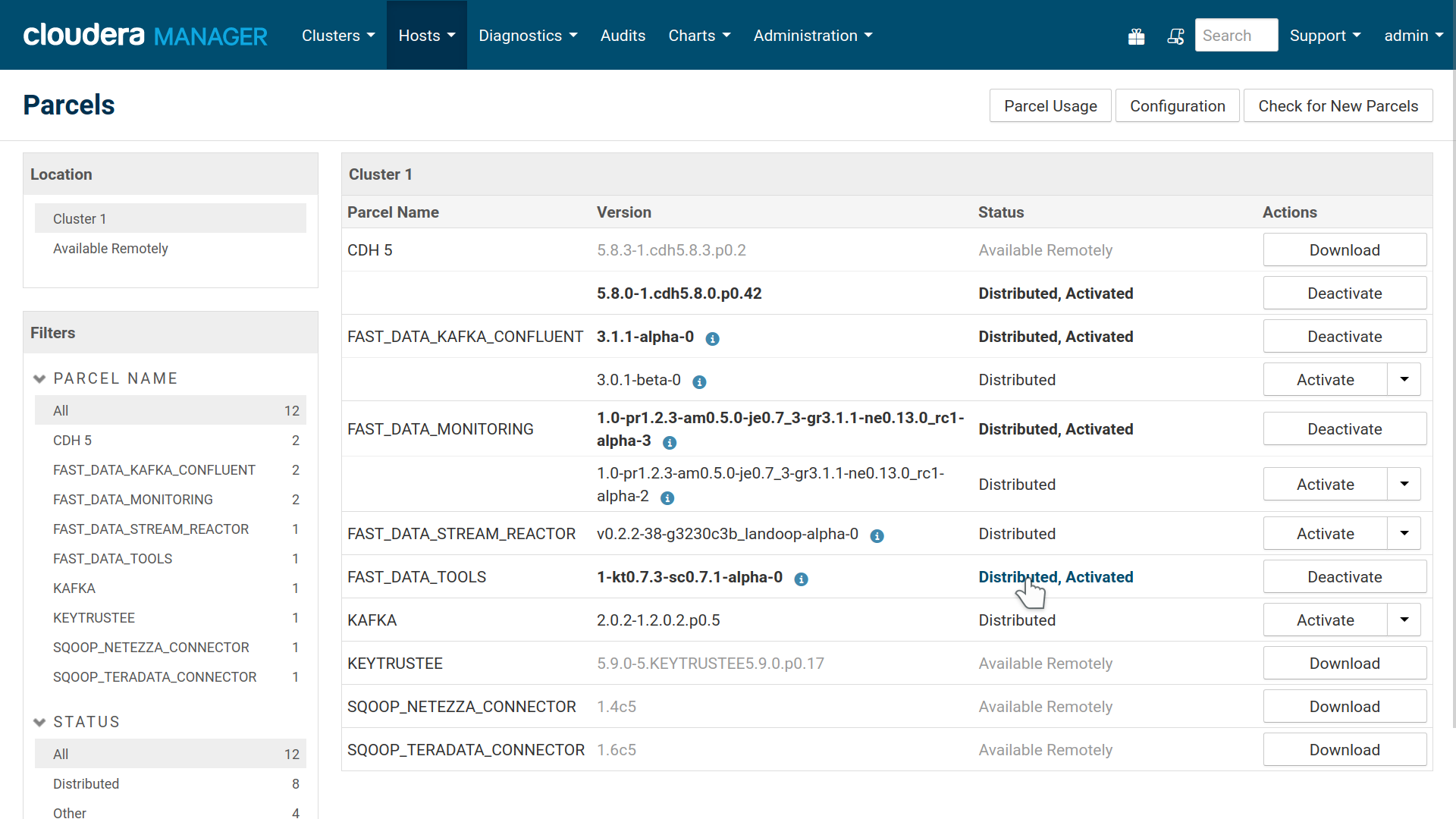
Task: Open the Hosts menu
Action: point(427,36)
